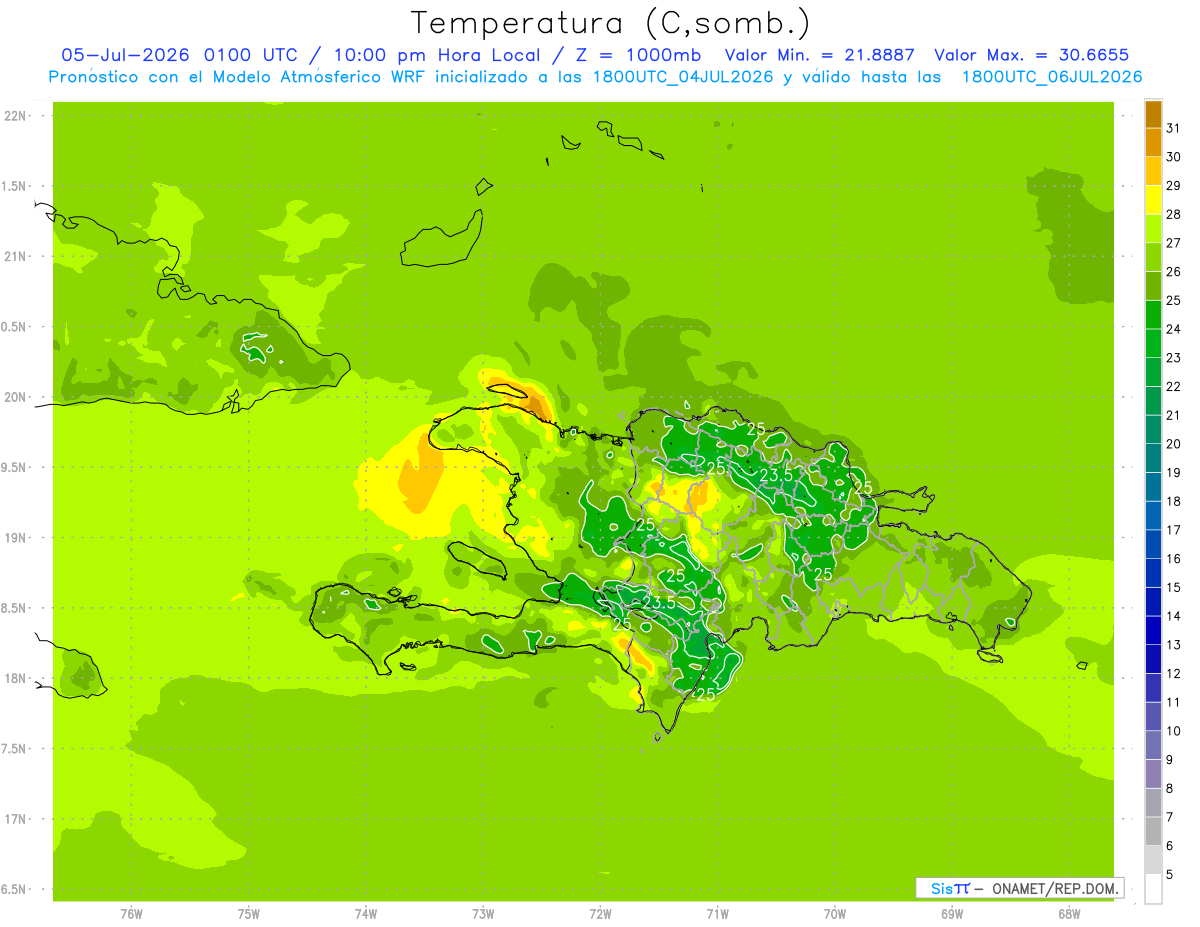Click the yellow legend swatch between 28 and 29
The height and width of the screenshot is (927, 1200).
(1153, 200)
